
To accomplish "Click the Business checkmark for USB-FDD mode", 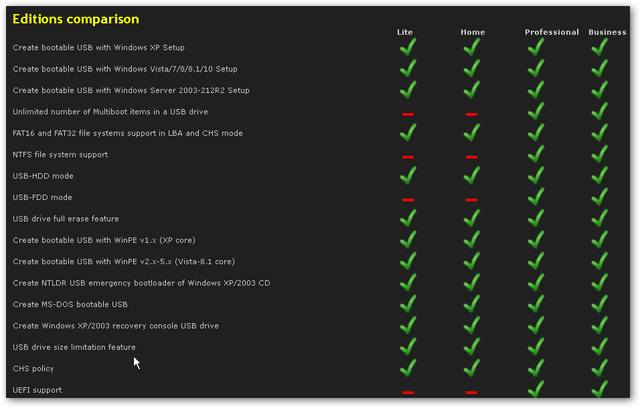I will point(600,196).
